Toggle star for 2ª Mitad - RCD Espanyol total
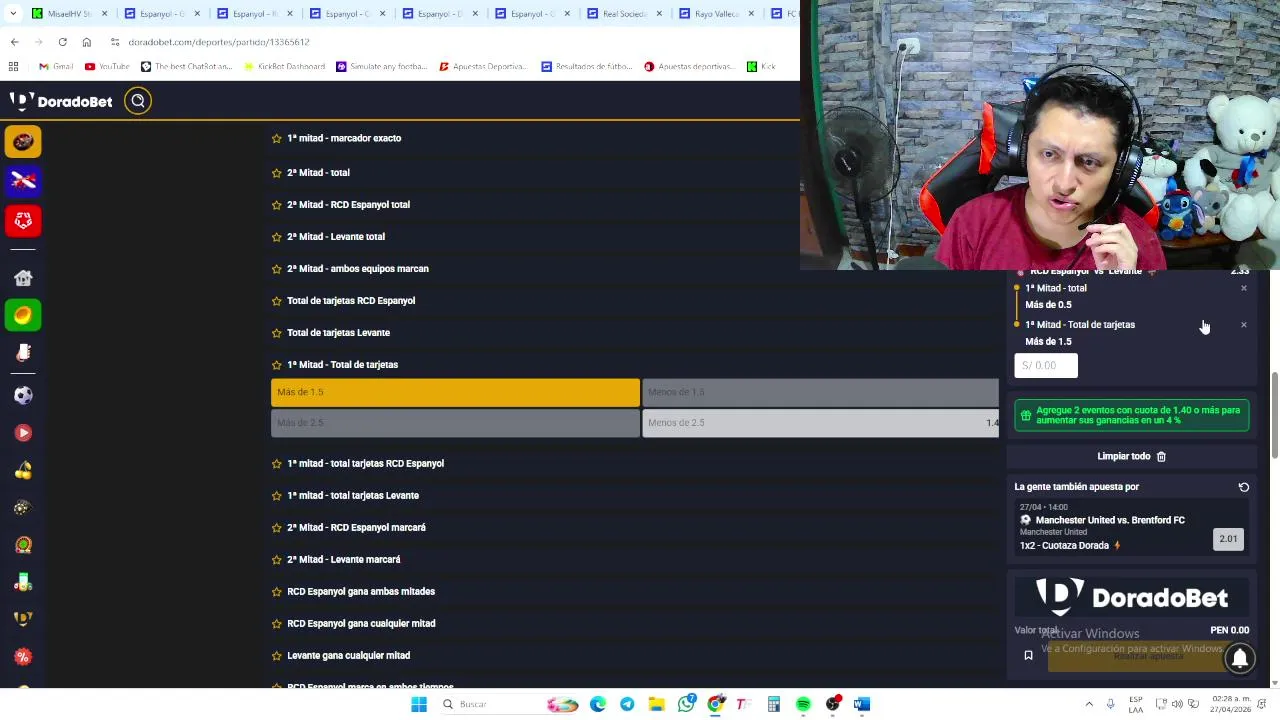 (277, 205)
